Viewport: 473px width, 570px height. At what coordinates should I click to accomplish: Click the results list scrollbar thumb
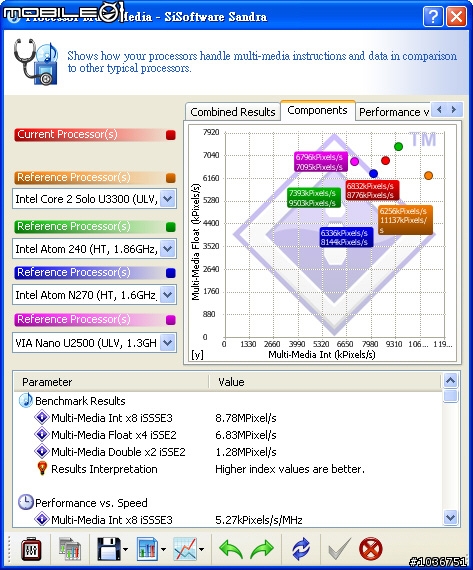(x=451, y=396)
